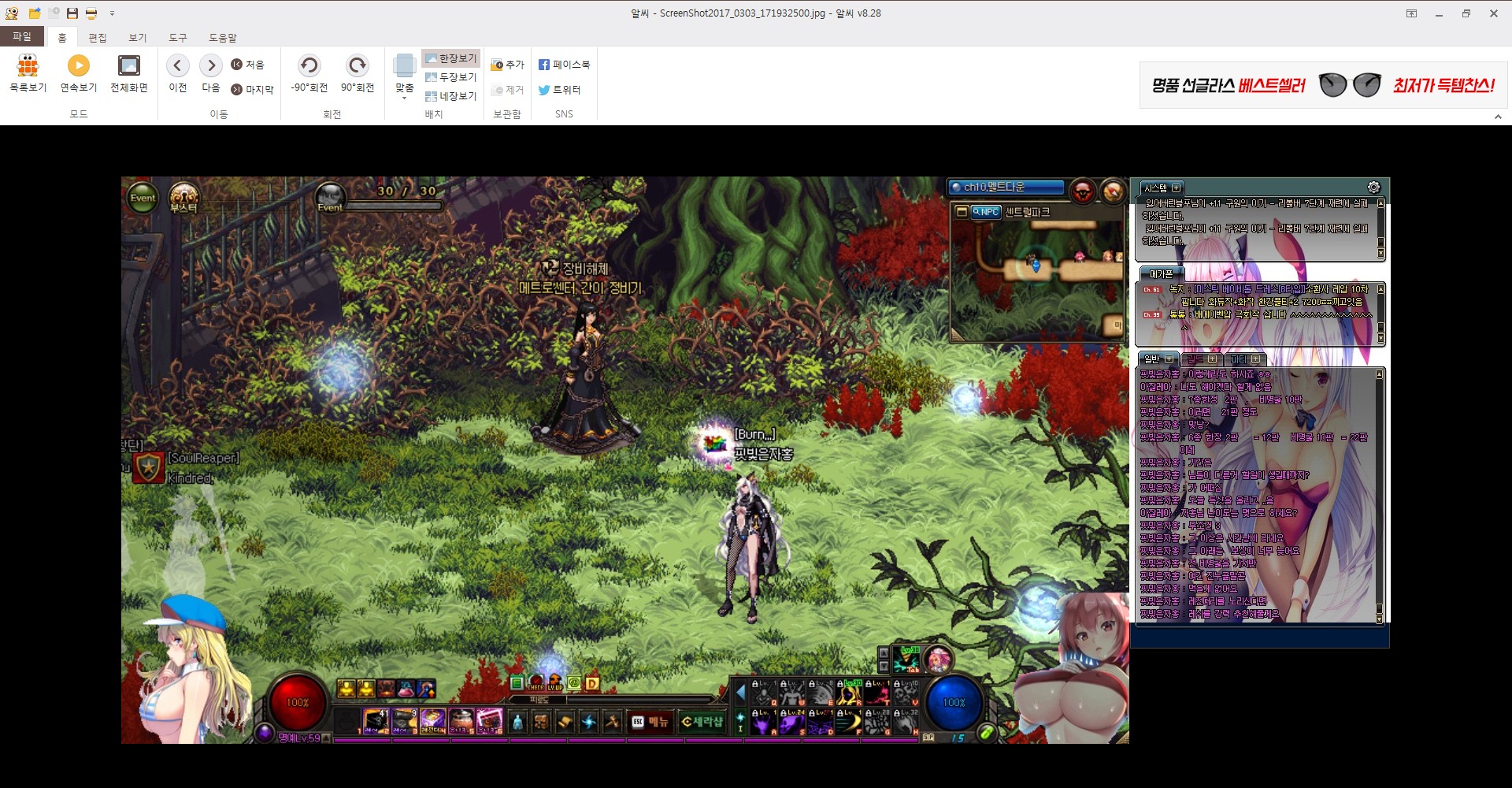1512x788 pixels.
Task: Click the 시스템 chat scroll-up arrow
Action: pyautogui.click(x=1380, y=203)
